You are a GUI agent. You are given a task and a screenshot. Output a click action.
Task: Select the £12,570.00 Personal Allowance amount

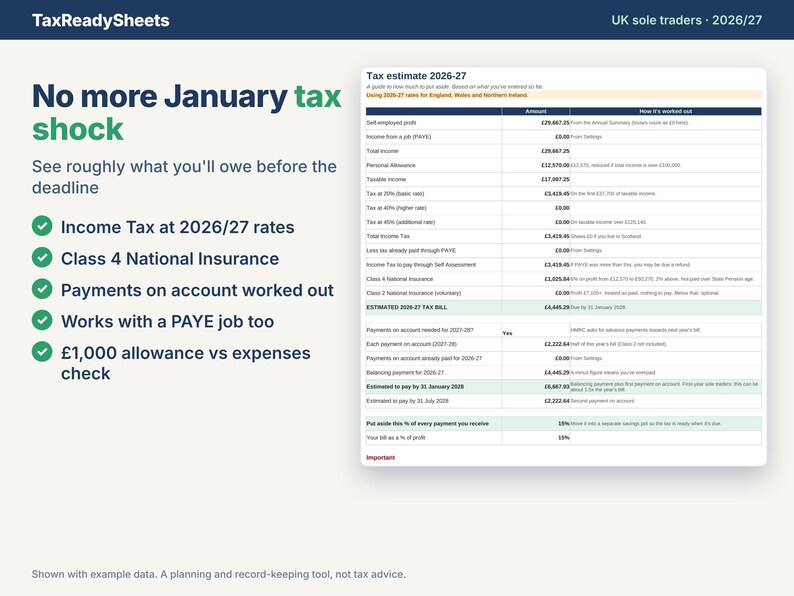tap(555, 165)
